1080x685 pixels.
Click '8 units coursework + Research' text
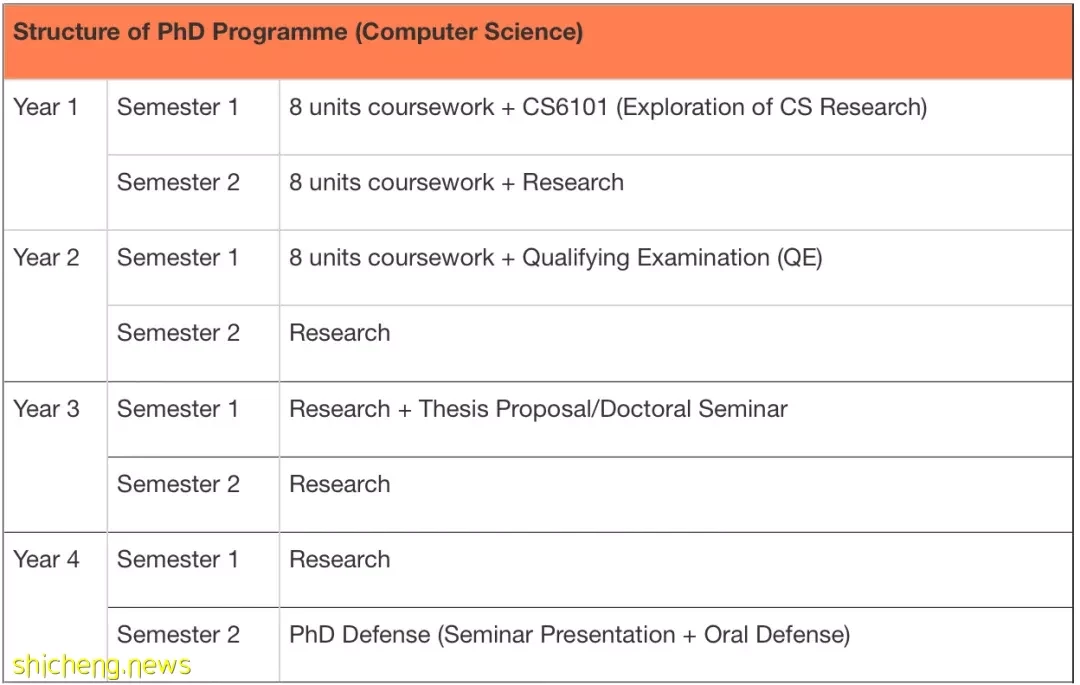click(x=456, y=182)
